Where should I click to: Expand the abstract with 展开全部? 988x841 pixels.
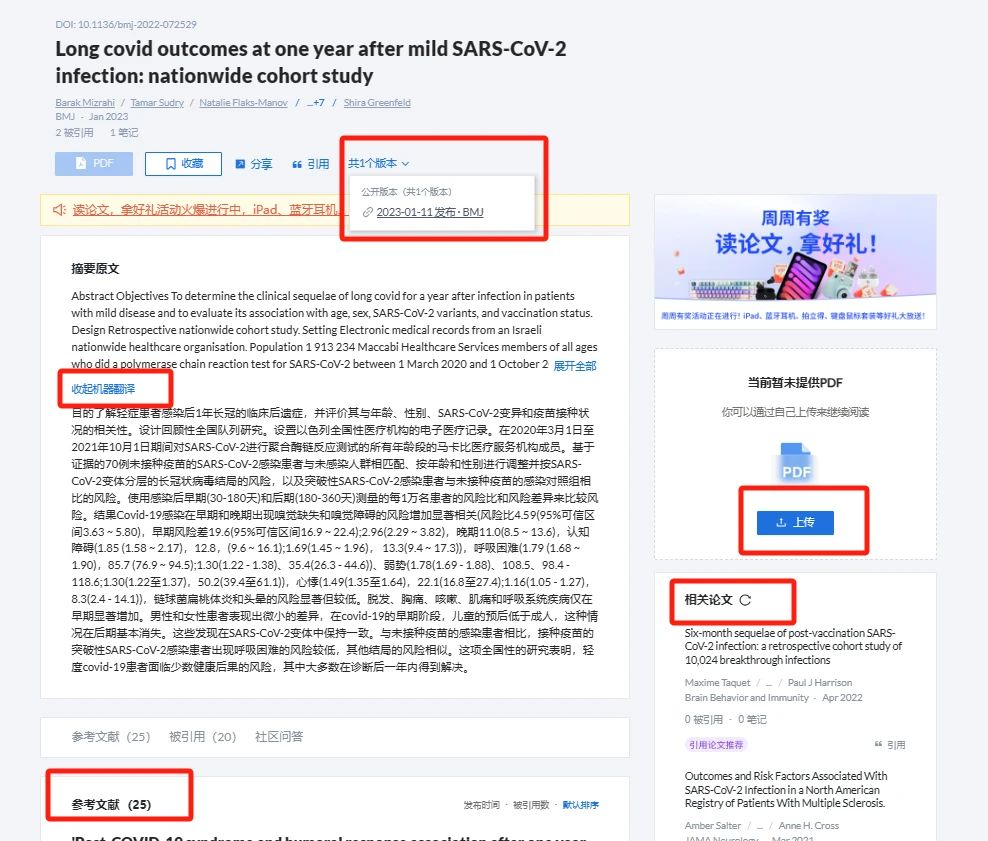click(575, 366)
